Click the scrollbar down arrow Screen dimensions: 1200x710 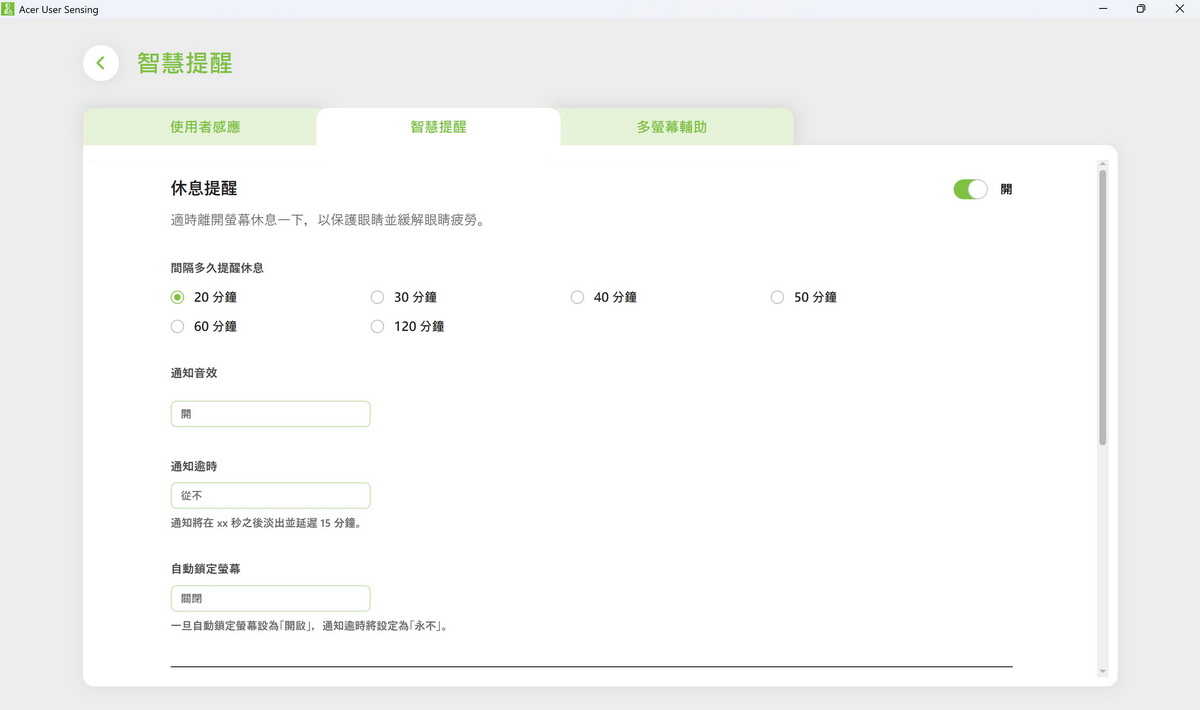1103,671
